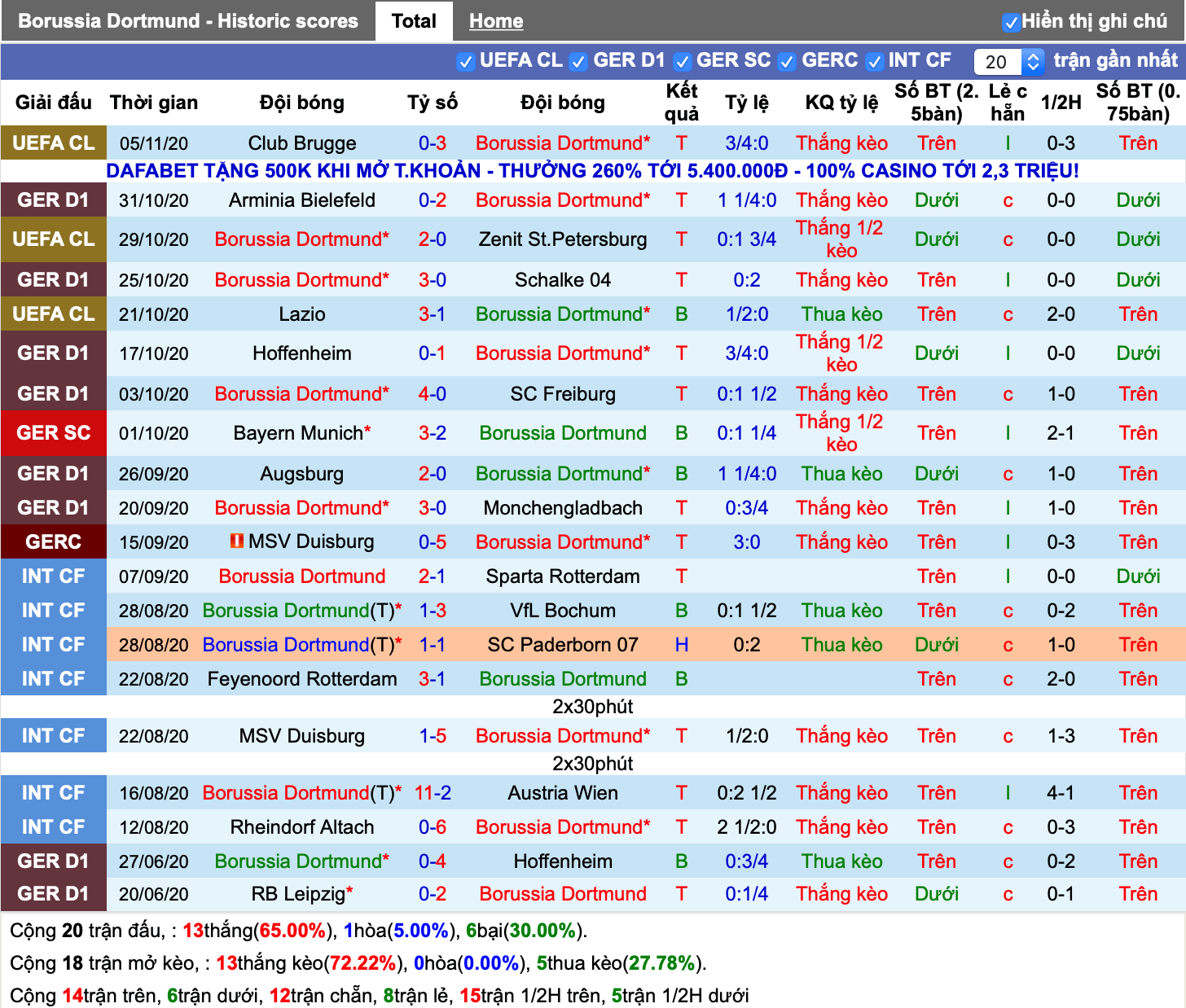This screenshot has width=1186, height=1008.
Task: Click Lazio team name
Action: pyautogui.click(x=302, y=314)
